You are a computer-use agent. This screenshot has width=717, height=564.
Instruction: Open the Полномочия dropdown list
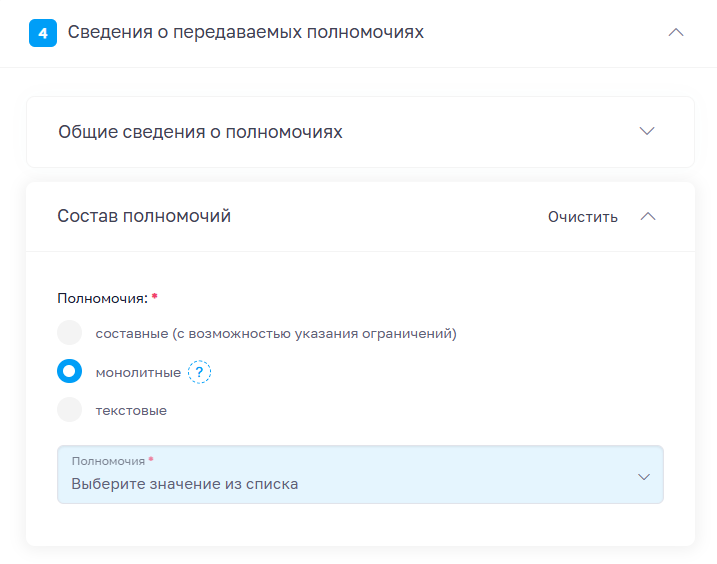pyautogui.click(x=360, y=475)
